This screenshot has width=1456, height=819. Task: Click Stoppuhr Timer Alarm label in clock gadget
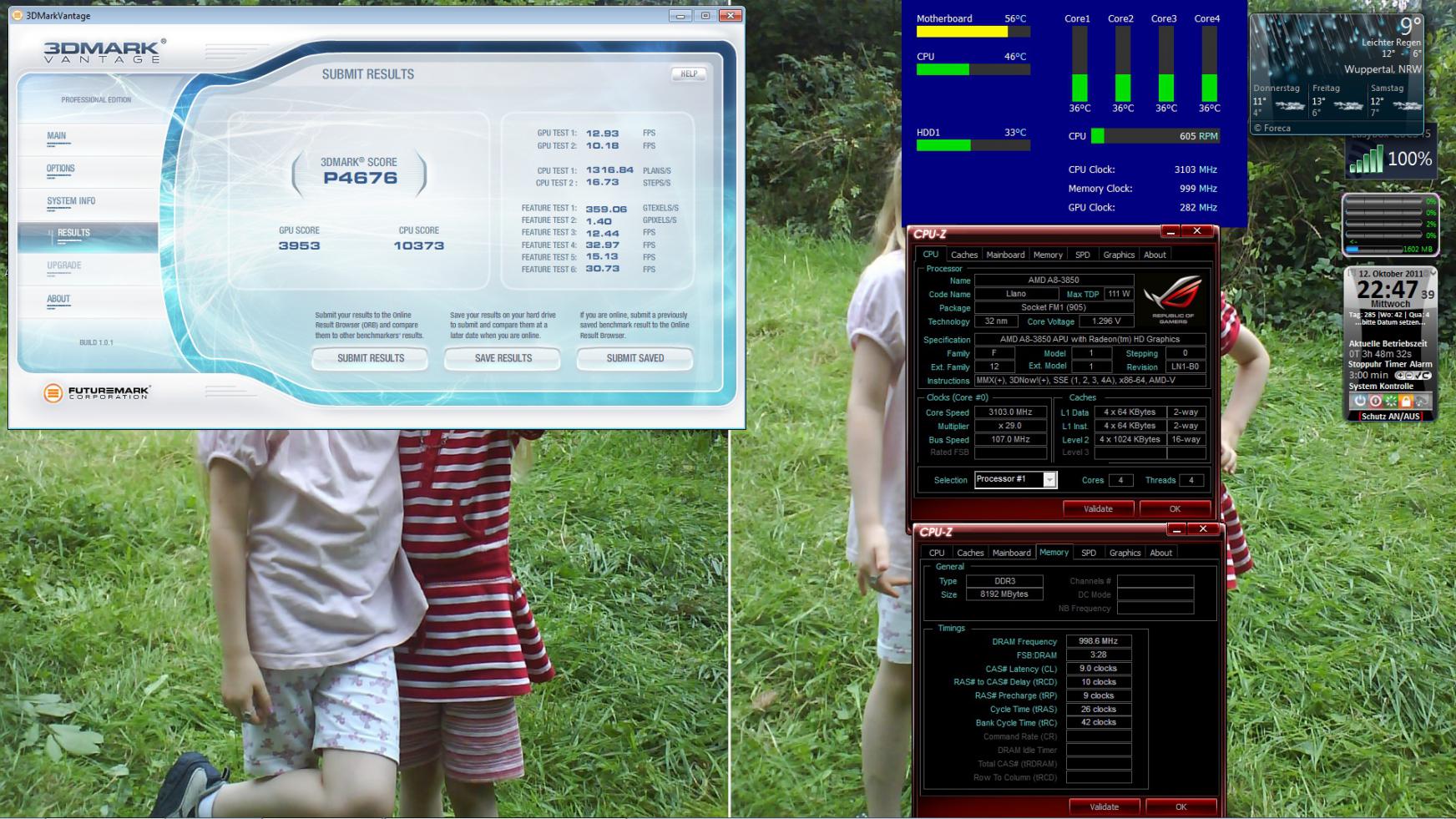point(1390,364)
